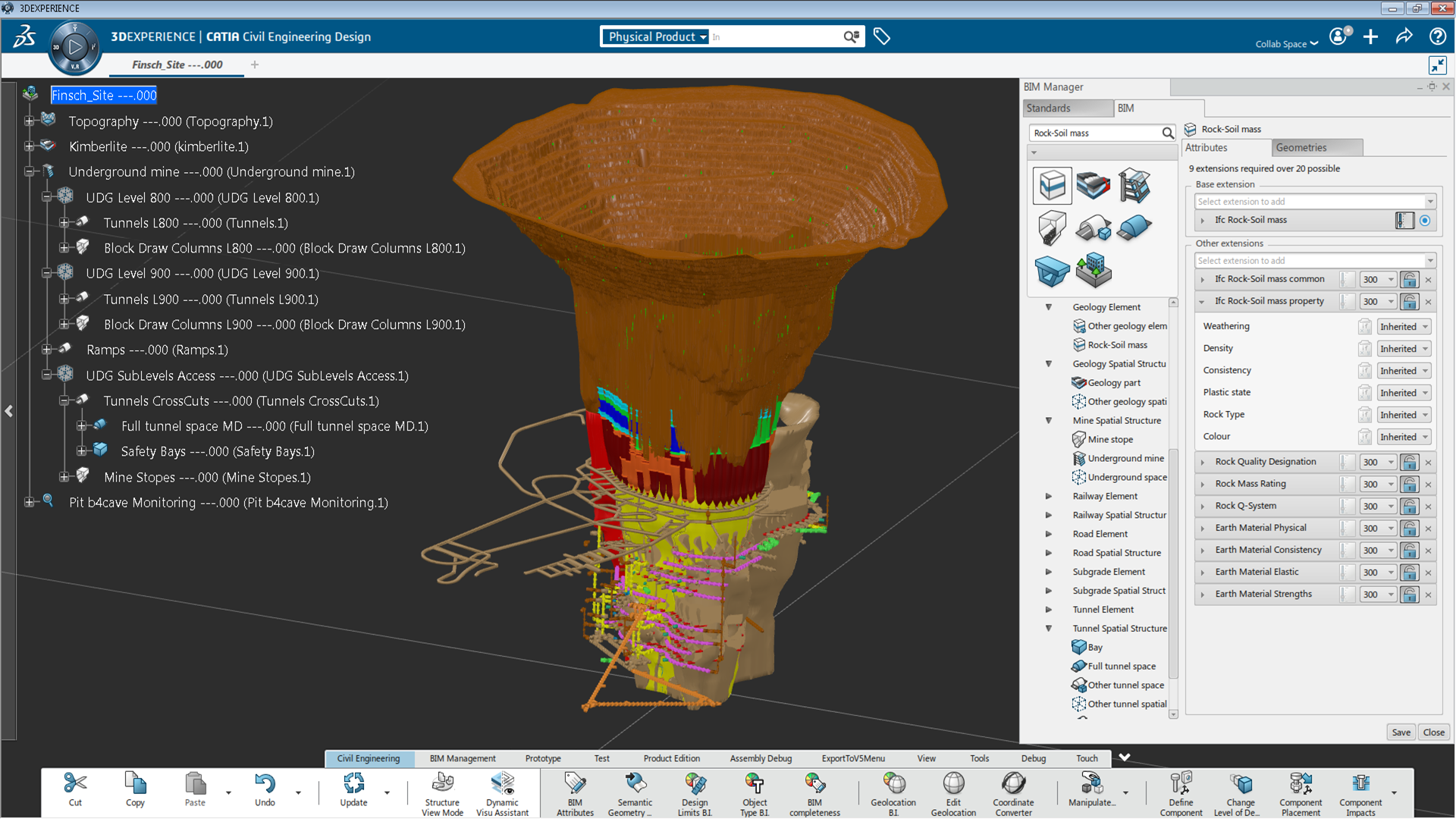Expand the Topography tree node
Image resolution: width=1456 pixels, height=819 pixels.
pos(29,121)
